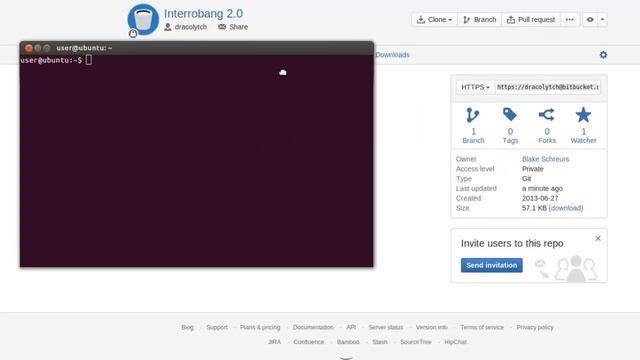Select the repository clone URL field
This screenshot has width=640, height=360.
(547, 87)
